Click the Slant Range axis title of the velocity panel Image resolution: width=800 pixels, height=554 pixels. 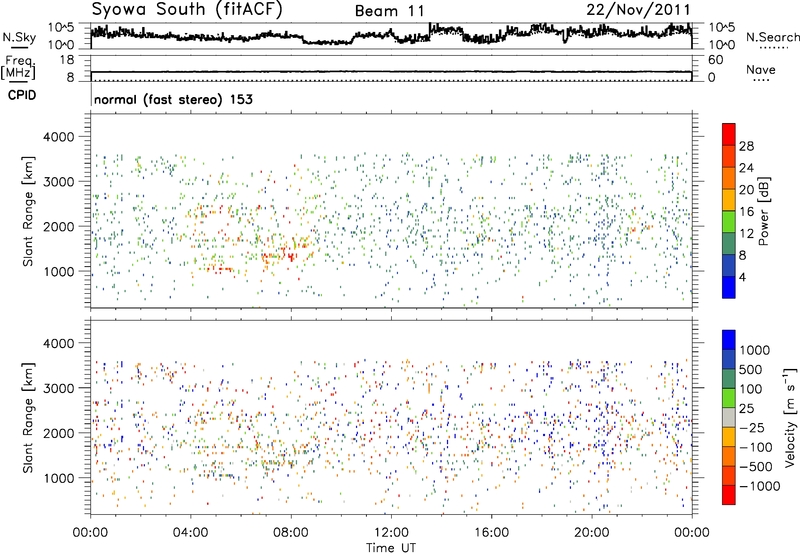[x=28, y=418]
